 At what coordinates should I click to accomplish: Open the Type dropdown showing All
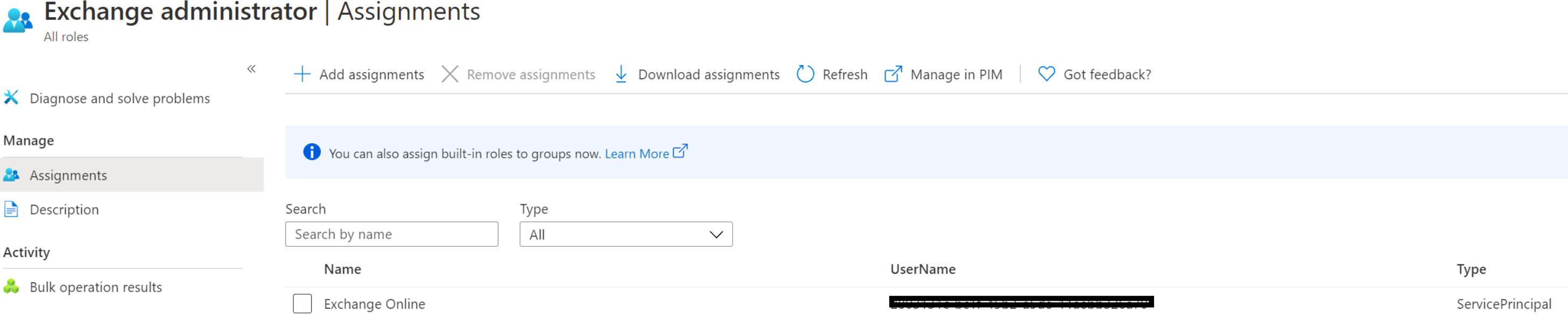[625, 235]
